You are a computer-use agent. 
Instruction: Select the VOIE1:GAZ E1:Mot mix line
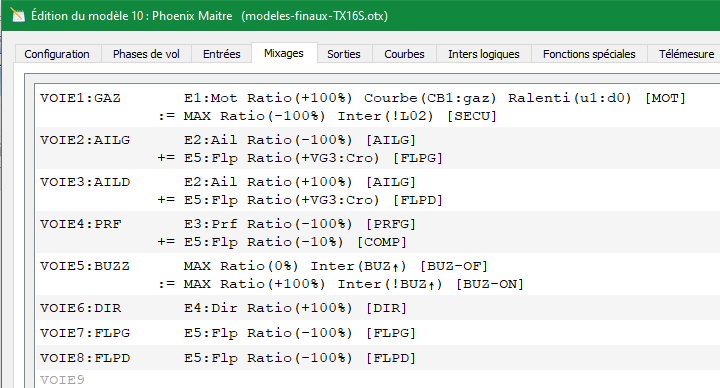coord(377,98)
